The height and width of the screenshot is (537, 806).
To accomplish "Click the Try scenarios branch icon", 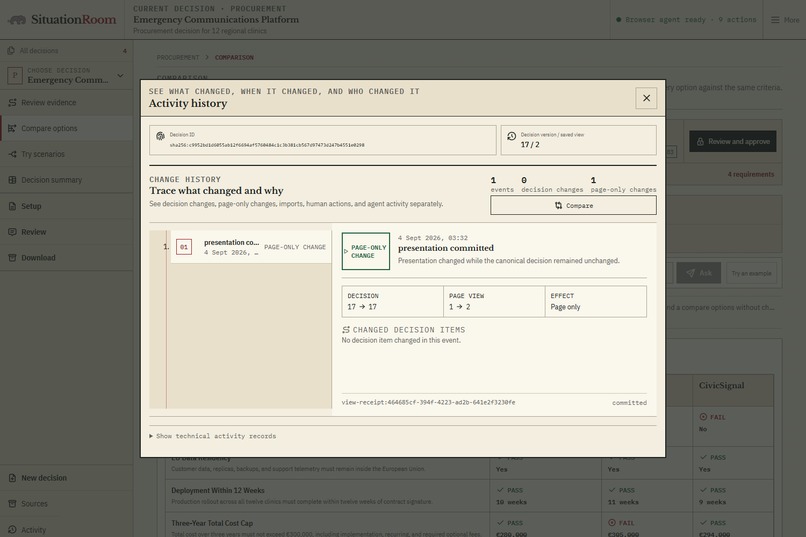I will pyautogui.click(x=12, y=154).
